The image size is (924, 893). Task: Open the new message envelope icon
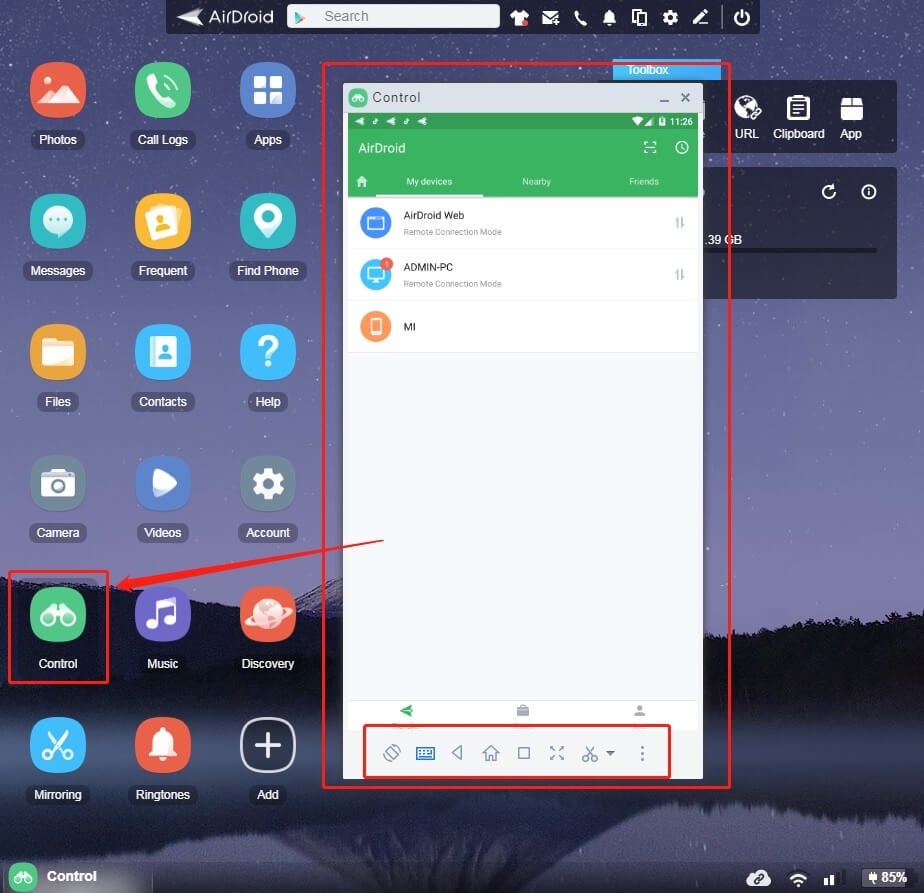coord(550,18)
